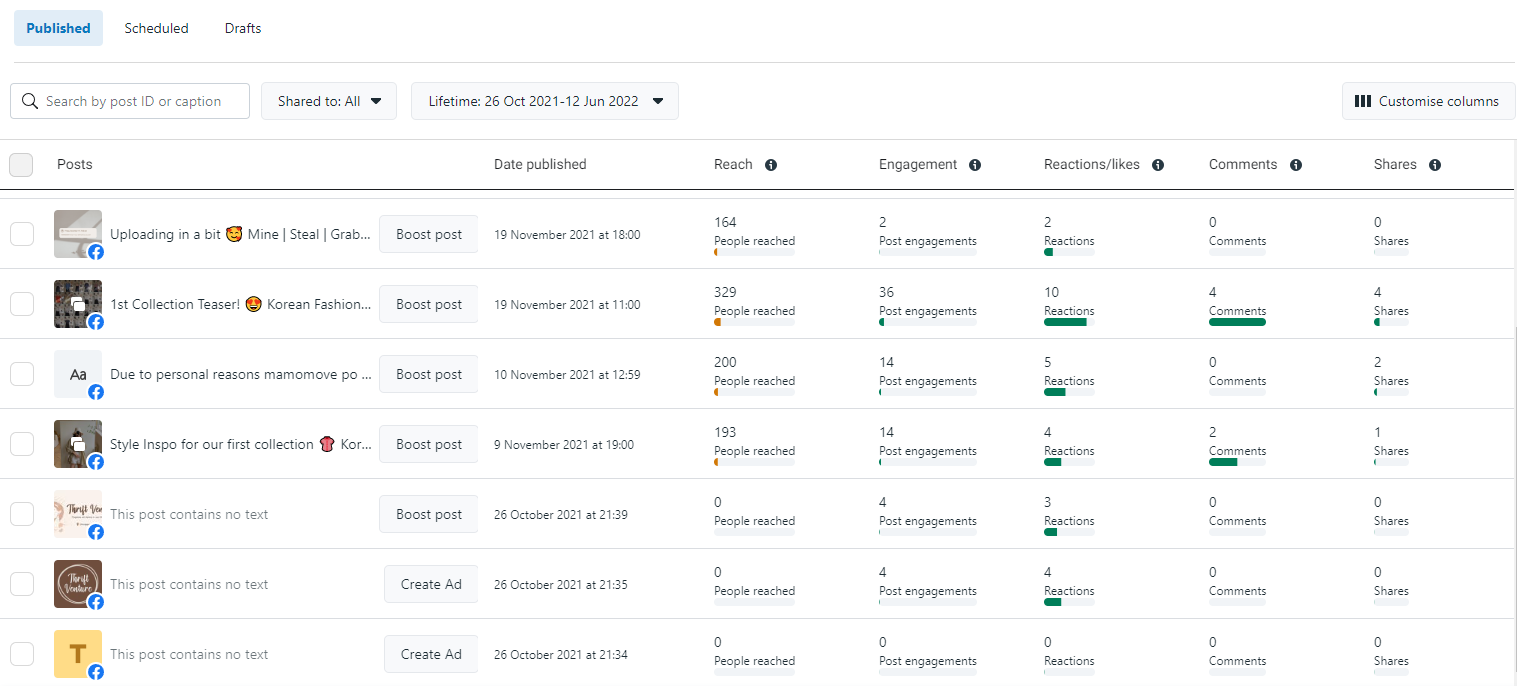Click the Reactions/likes info icon
The image size is (1517, 686).
tap(1158, 165)
